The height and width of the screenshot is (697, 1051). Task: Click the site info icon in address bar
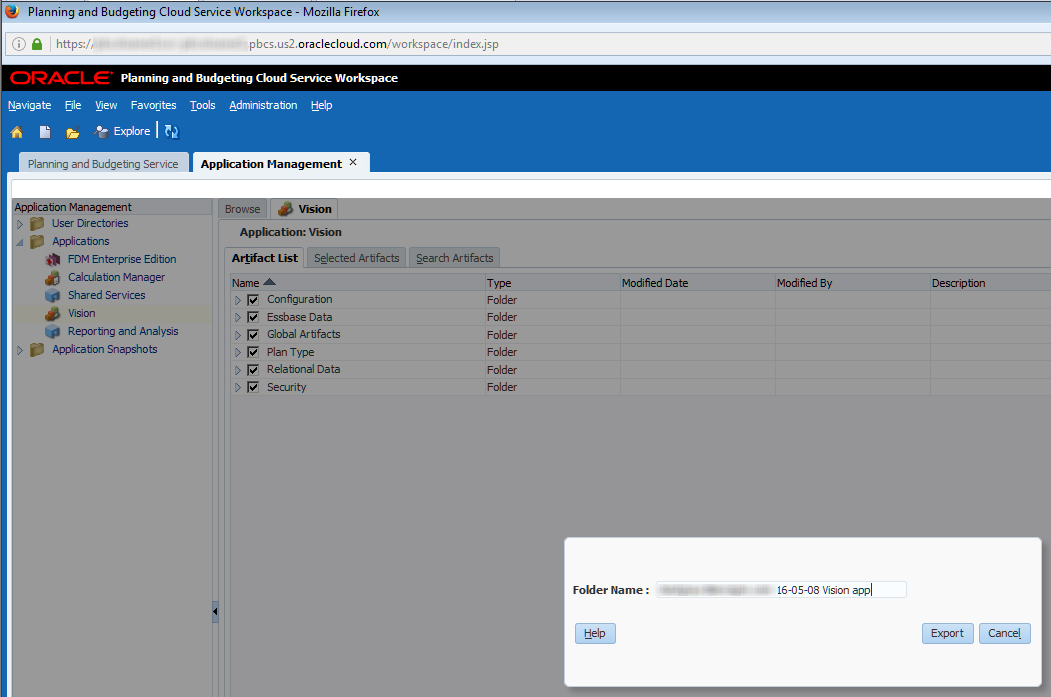19,44
